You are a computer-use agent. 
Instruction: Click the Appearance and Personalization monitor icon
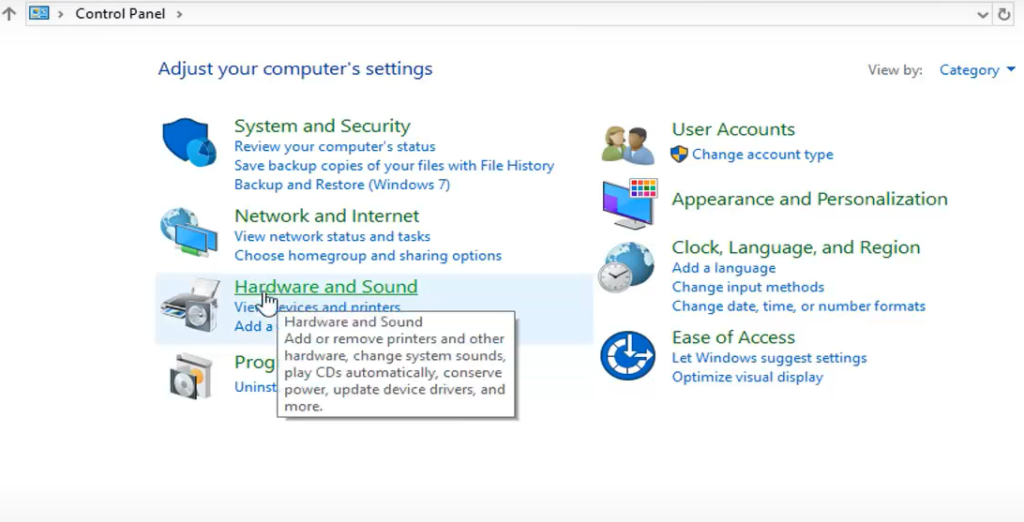(630, 203)
